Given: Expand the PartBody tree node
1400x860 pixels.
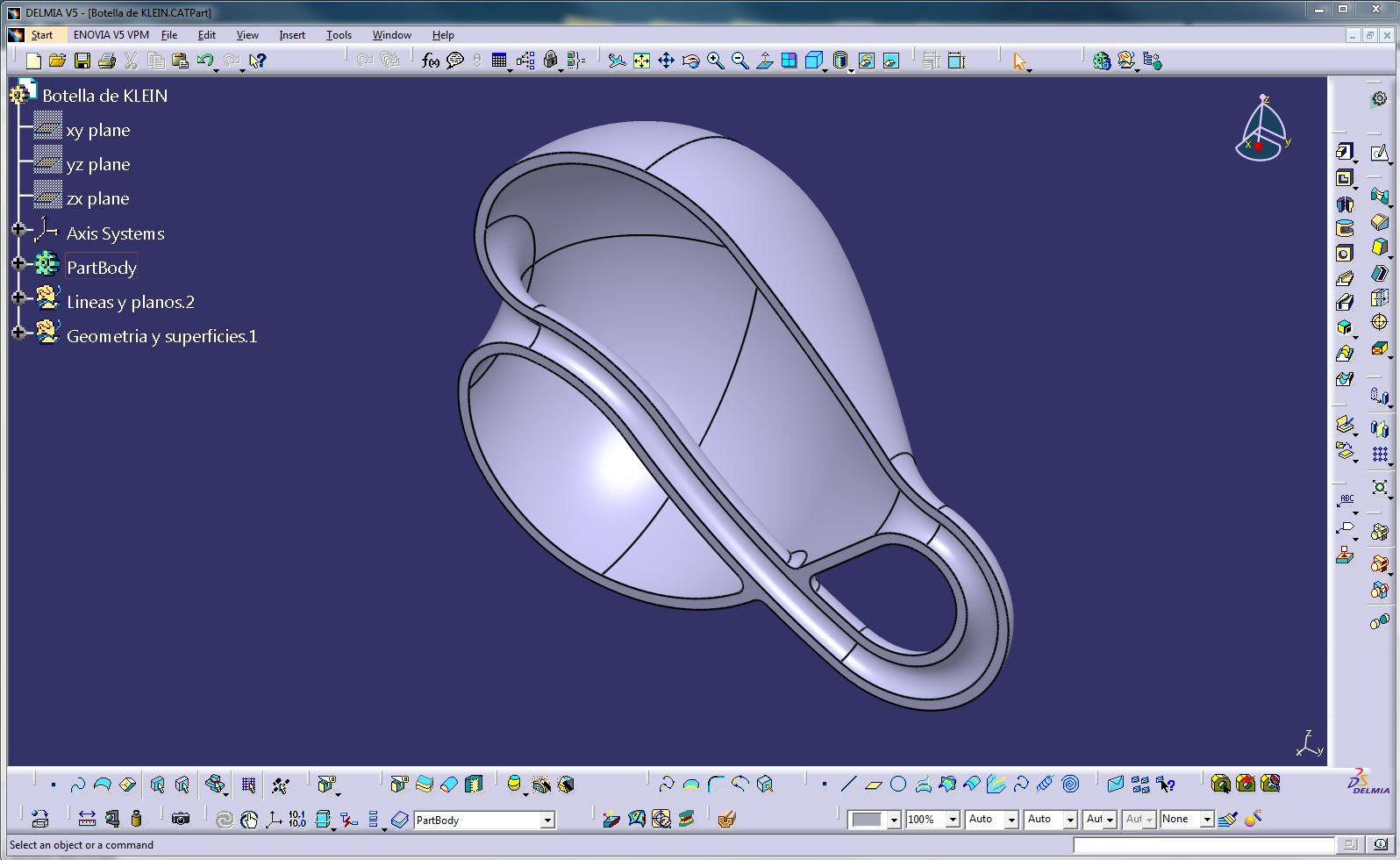Looking at the screenshot, I should coord(18,263).
